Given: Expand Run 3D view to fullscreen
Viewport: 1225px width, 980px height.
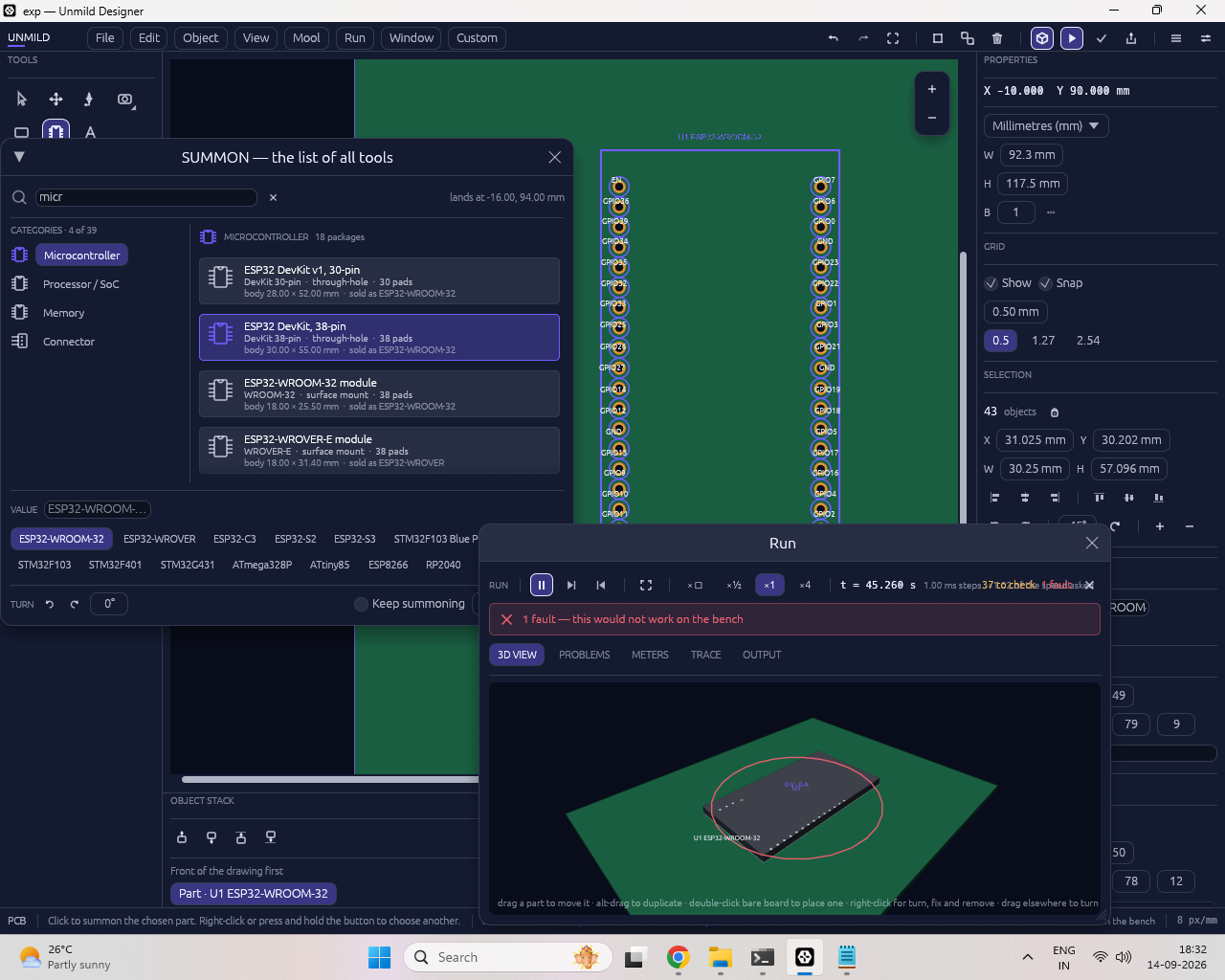Looking at the screenshot, I should tap(646, 585).
